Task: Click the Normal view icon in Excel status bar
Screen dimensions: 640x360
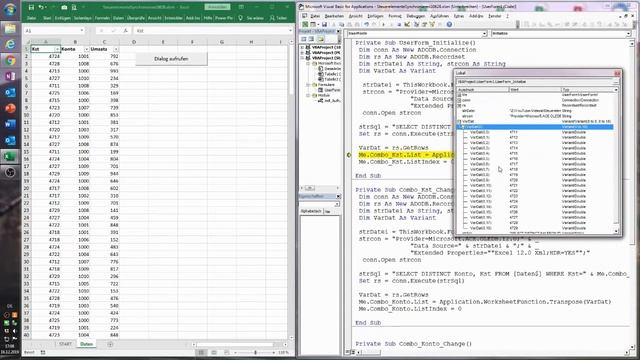Action: coord(201,352)
